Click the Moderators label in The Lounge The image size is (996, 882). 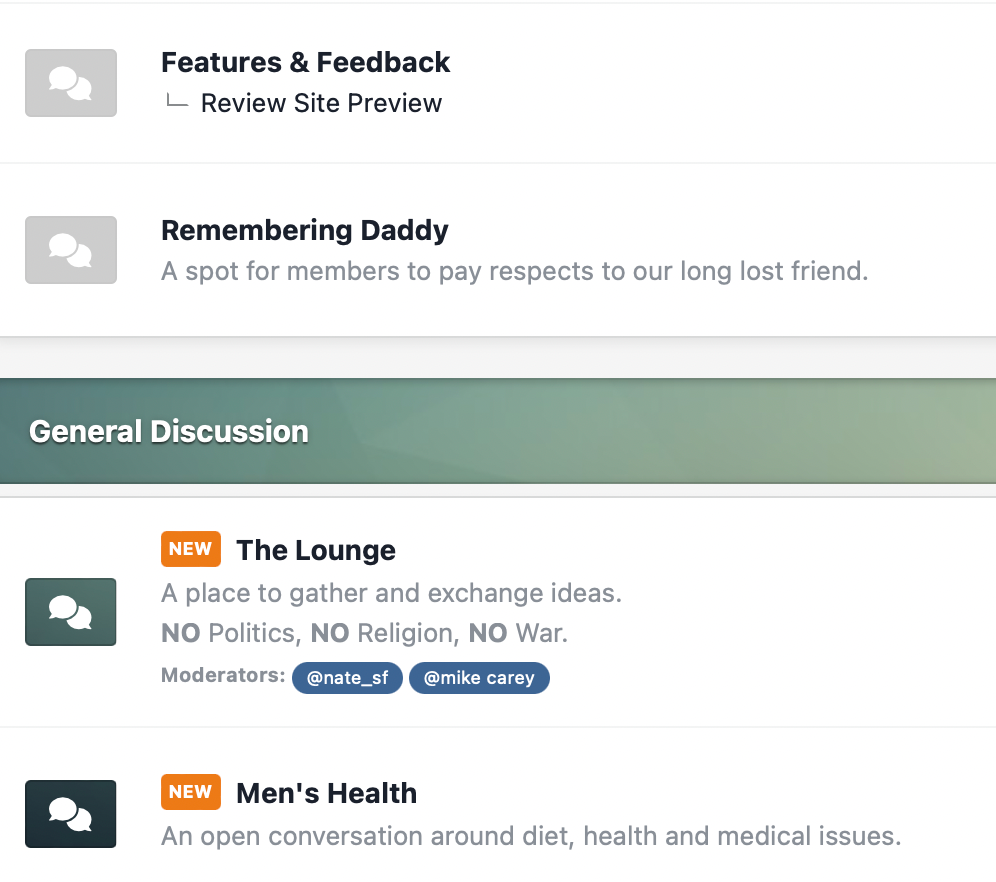tap(222, 676)
